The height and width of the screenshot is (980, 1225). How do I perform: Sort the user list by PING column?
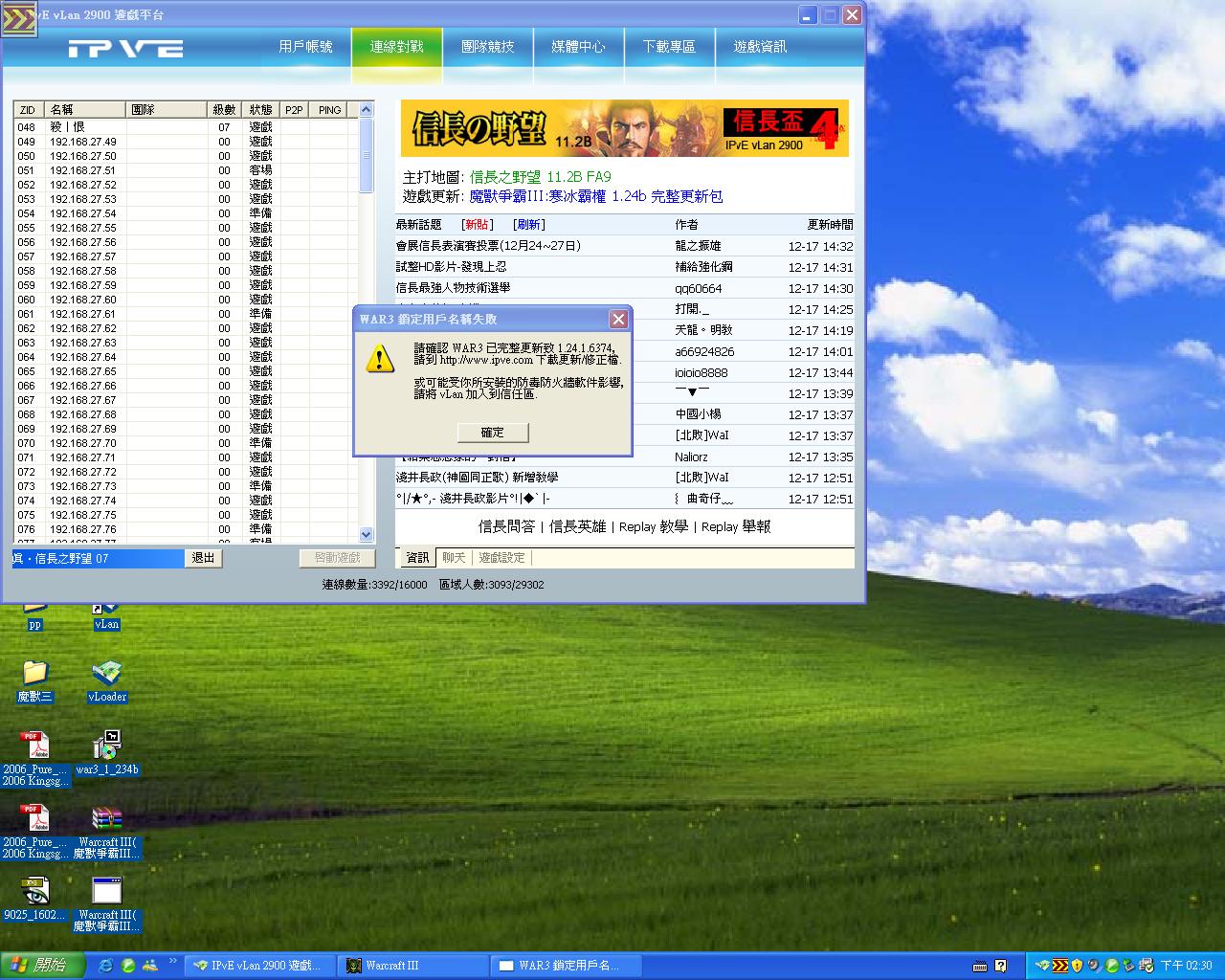click(x=329, y=110)
